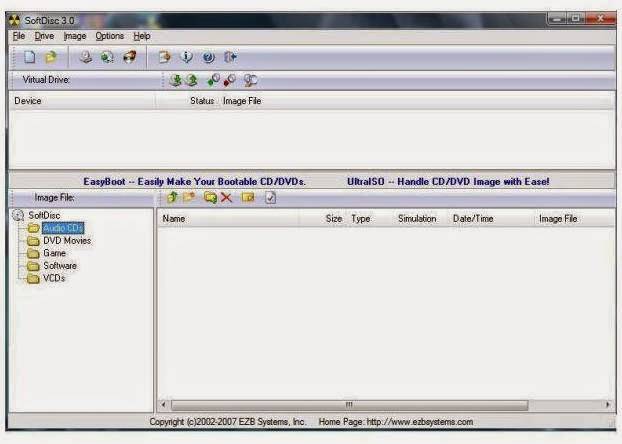Click the SoftDisc root tree node
Viewport: 622px width, 444px height.
[x=43, y=215]
